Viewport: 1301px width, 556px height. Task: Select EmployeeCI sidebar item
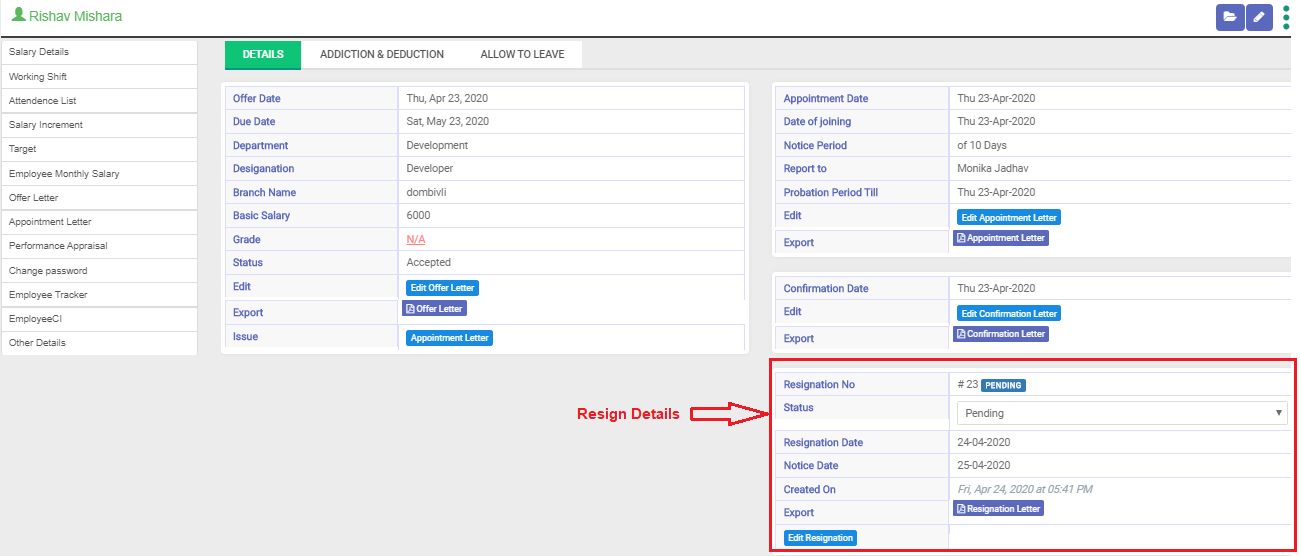(99, 319)
